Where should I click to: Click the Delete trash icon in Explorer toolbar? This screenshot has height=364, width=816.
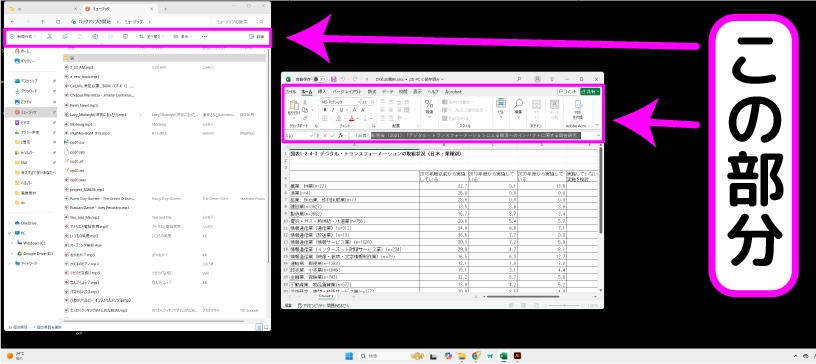coord(125,36)
